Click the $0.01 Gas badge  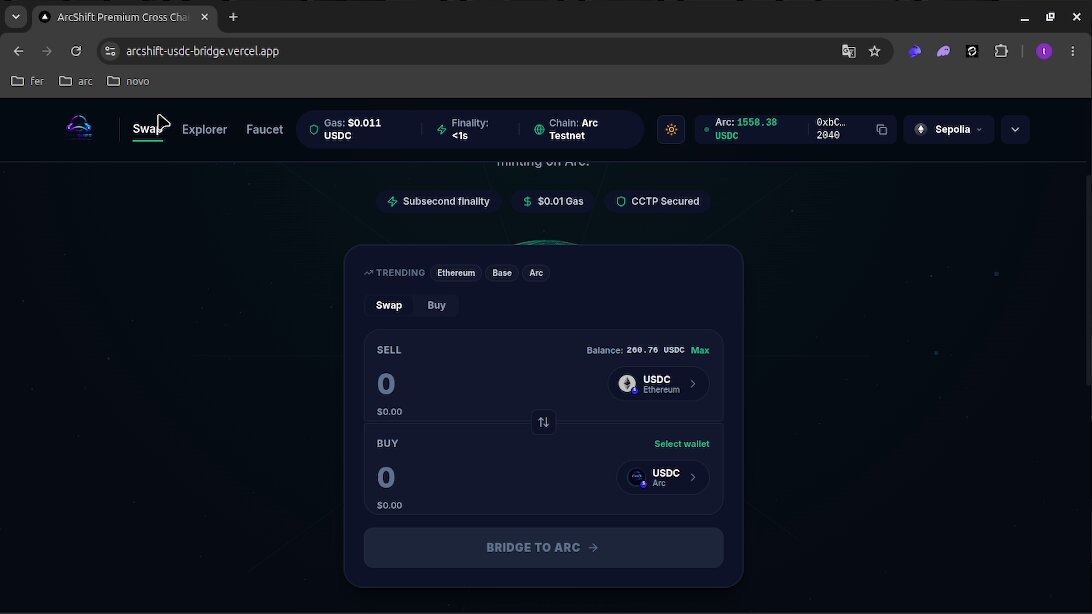point(553,201)
